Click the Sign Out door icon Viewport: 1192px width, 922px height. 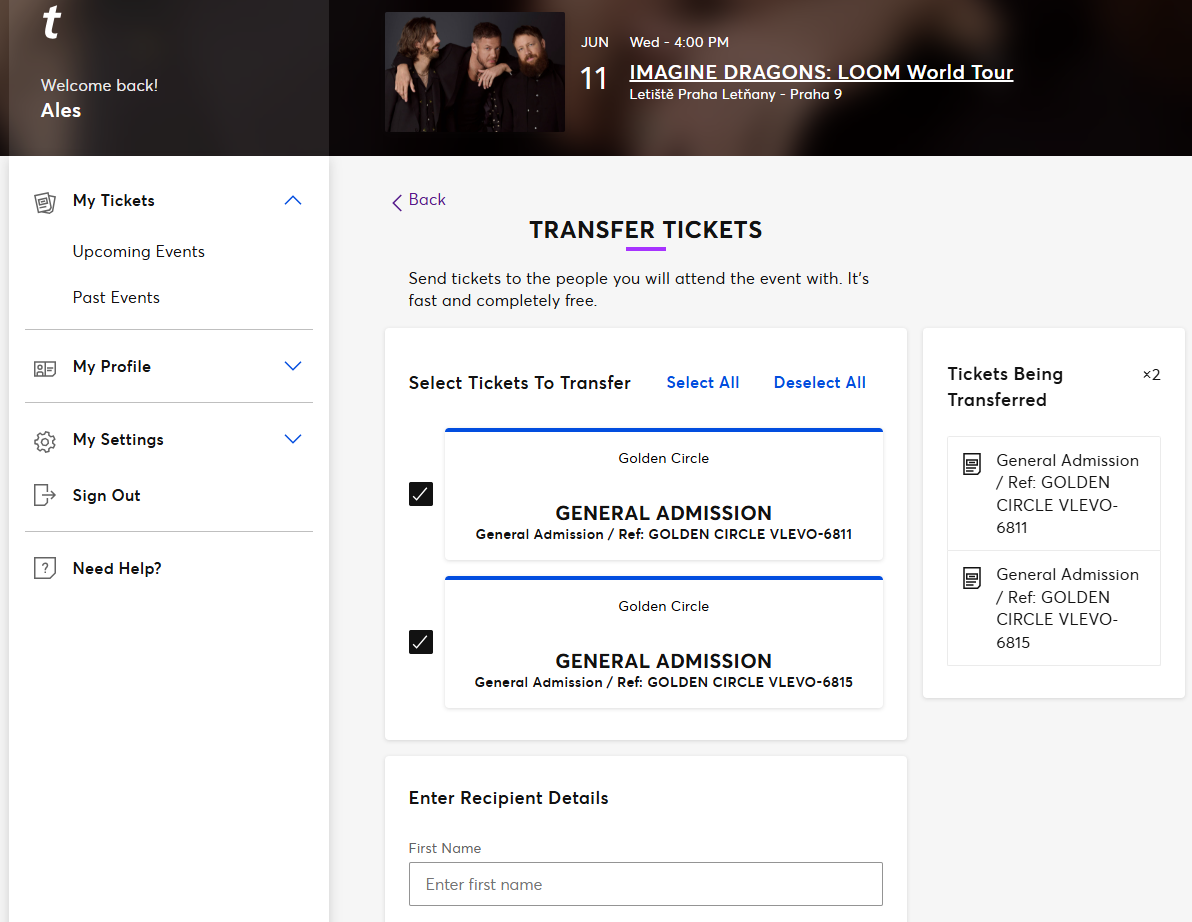click(x=45, y=496)
